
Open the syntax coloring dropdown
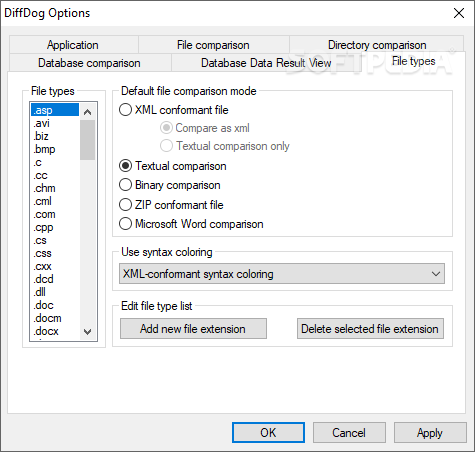282,274
